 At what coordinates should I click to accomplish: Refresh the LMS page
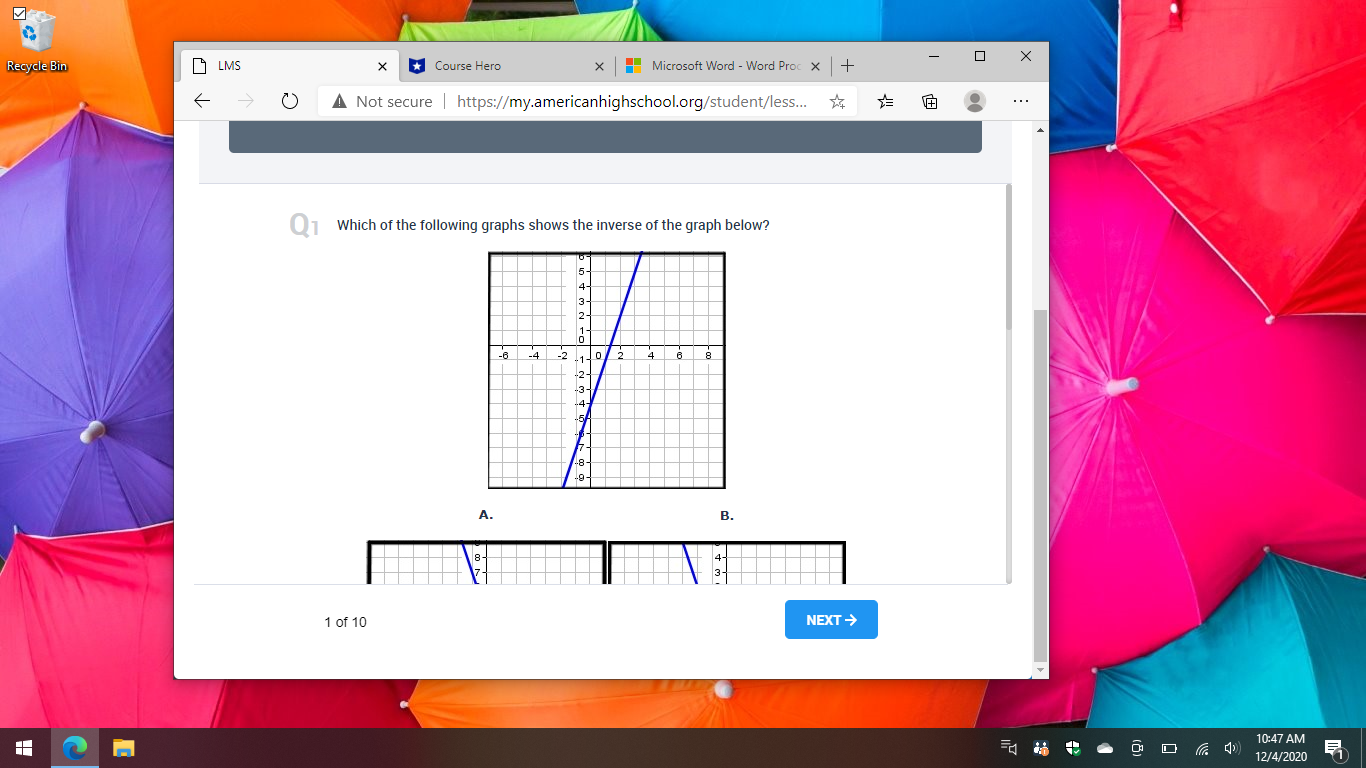point(290,101)
